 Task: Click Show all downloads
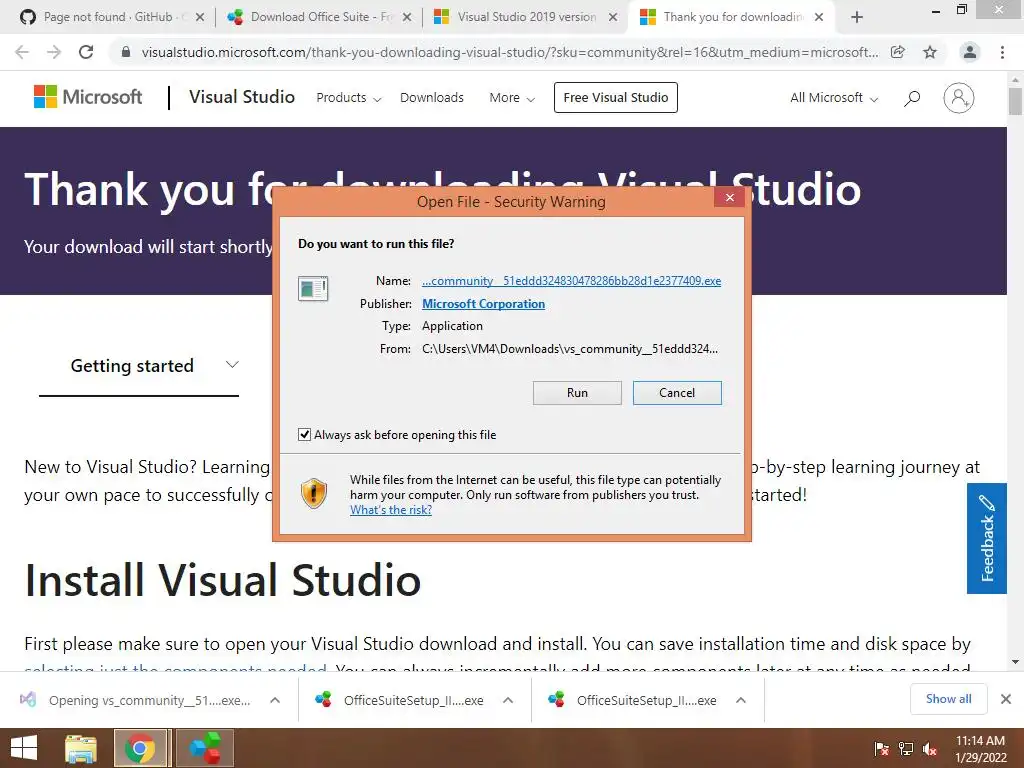click(x=948, y=699)
